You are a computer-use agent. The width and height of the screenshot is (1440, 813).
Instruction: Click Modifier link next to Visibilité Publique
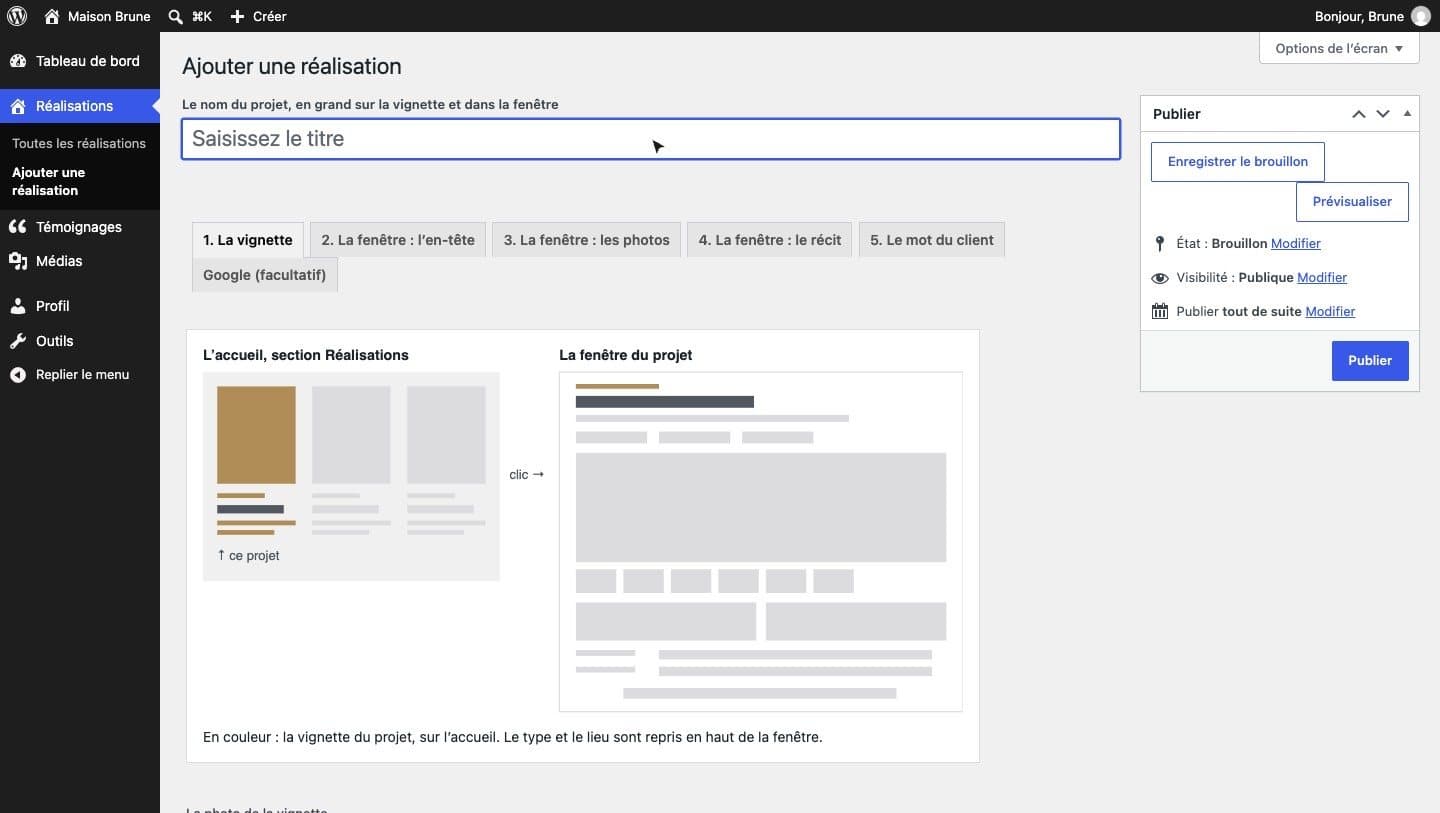coord(1322,277)
